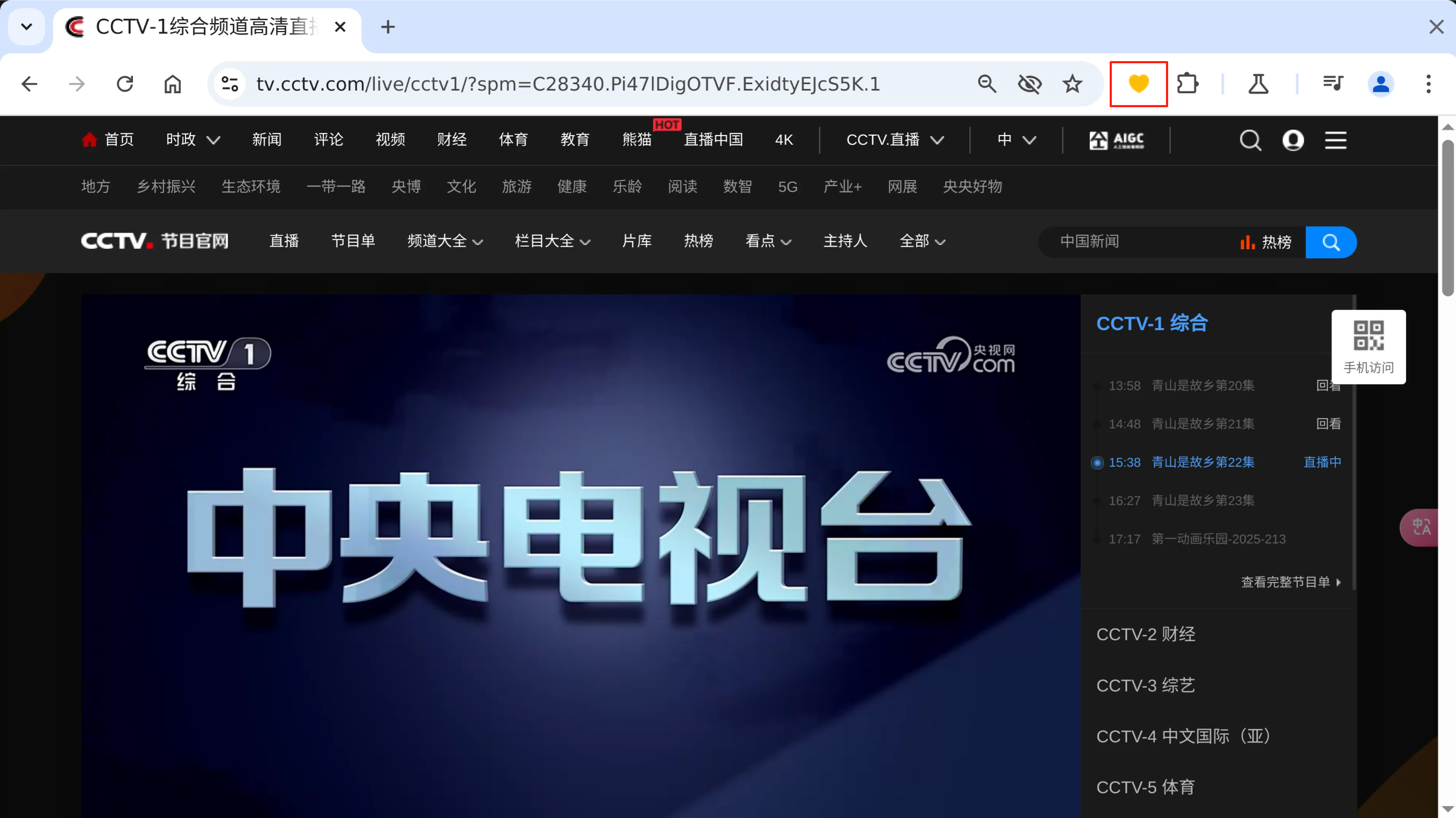Click the CCTV 节目官网 logo
This screenshot has height=818, width=1456.
pos(155,241)
